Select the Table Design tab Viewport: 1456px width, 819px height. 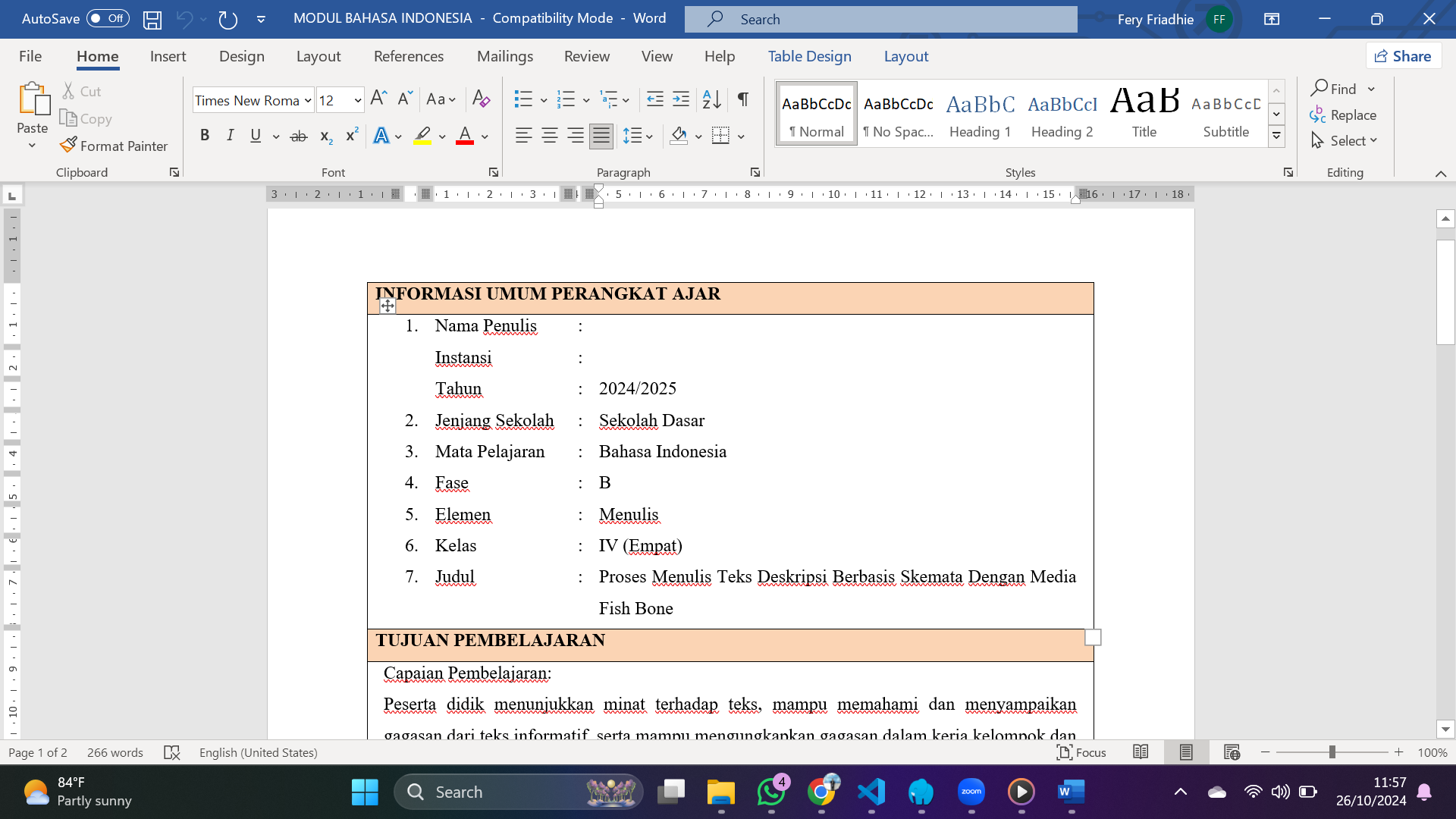coord(809,56)
